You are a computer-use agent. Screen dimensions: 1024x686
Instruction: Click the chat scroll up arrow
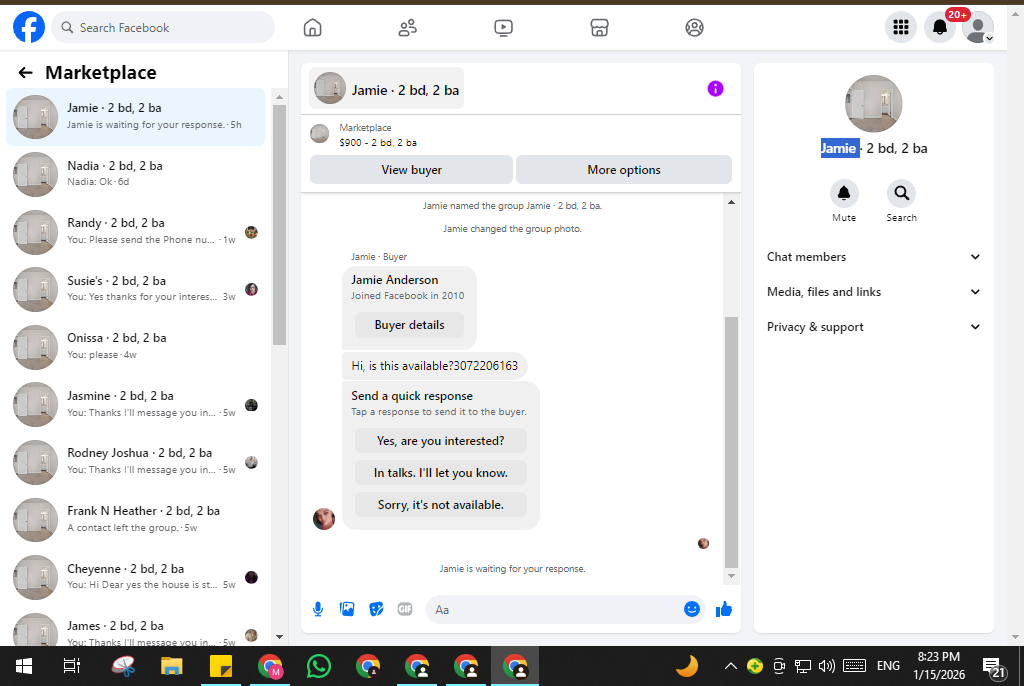click(x=731, y=203)
